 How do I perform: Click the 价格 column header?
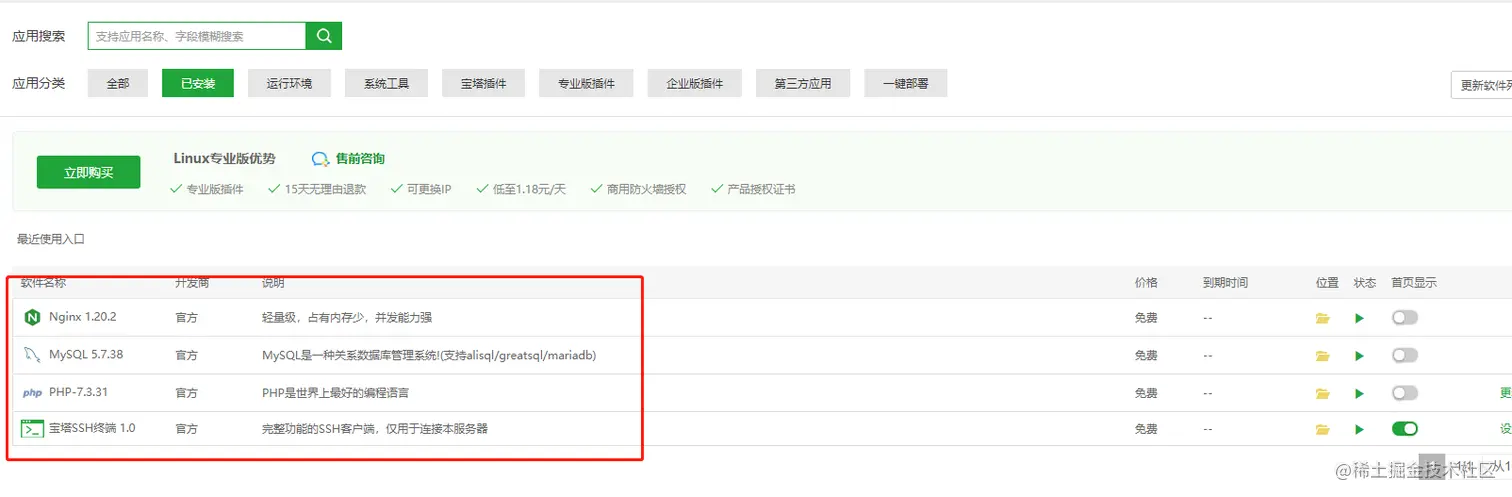pos(1146,283)
